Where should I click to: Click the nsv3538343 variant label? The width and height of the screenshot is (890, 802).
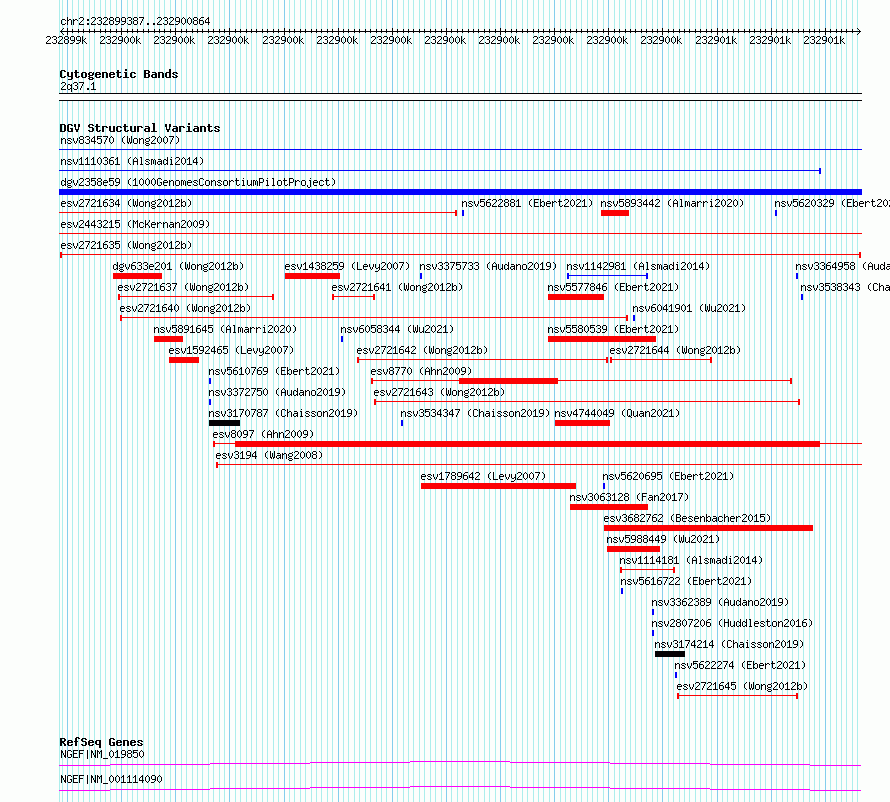845,287
